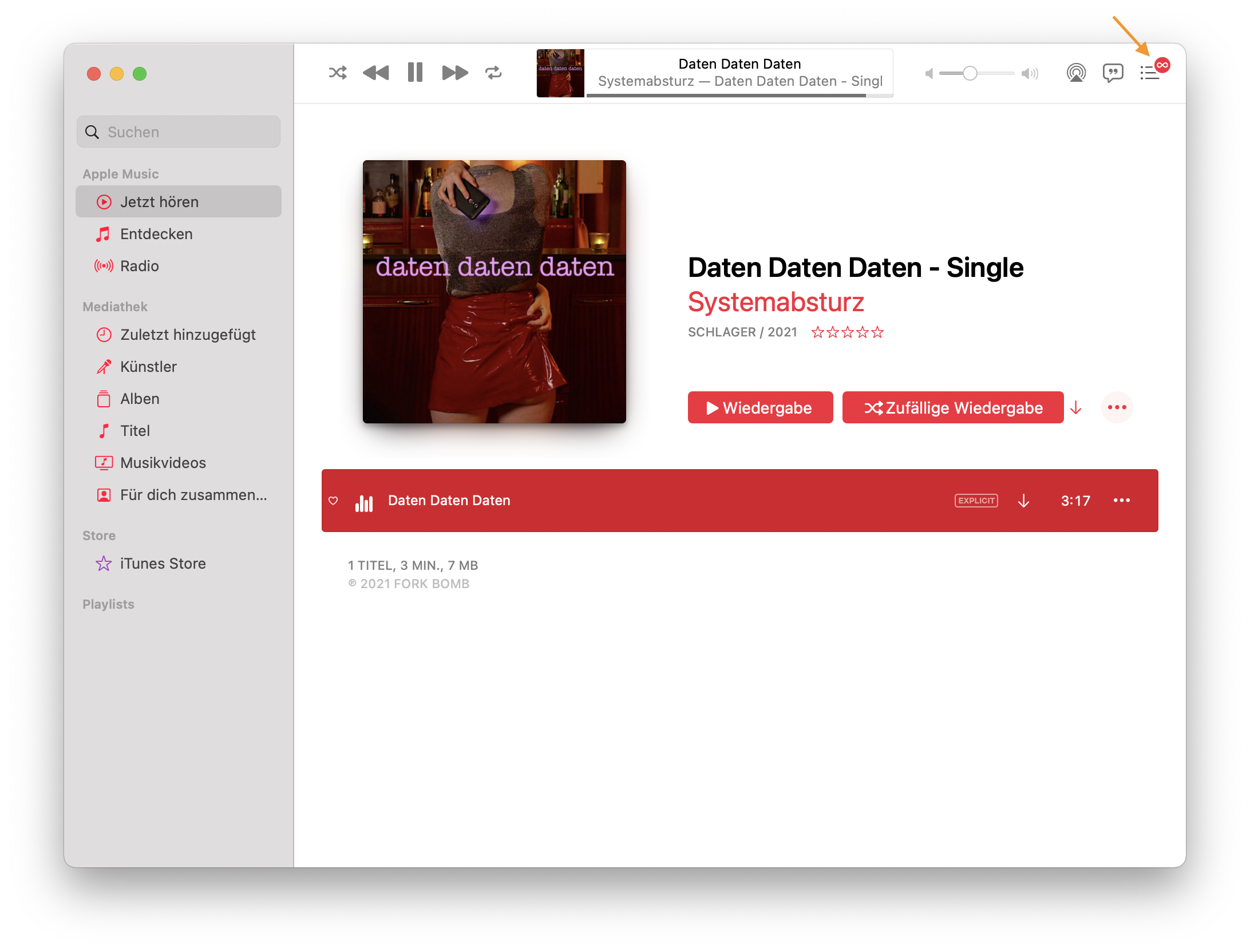Select Entdecken in the sidebar
Image resolution: width=1250 pixels, height=952 pixels.
pos(156,234)
